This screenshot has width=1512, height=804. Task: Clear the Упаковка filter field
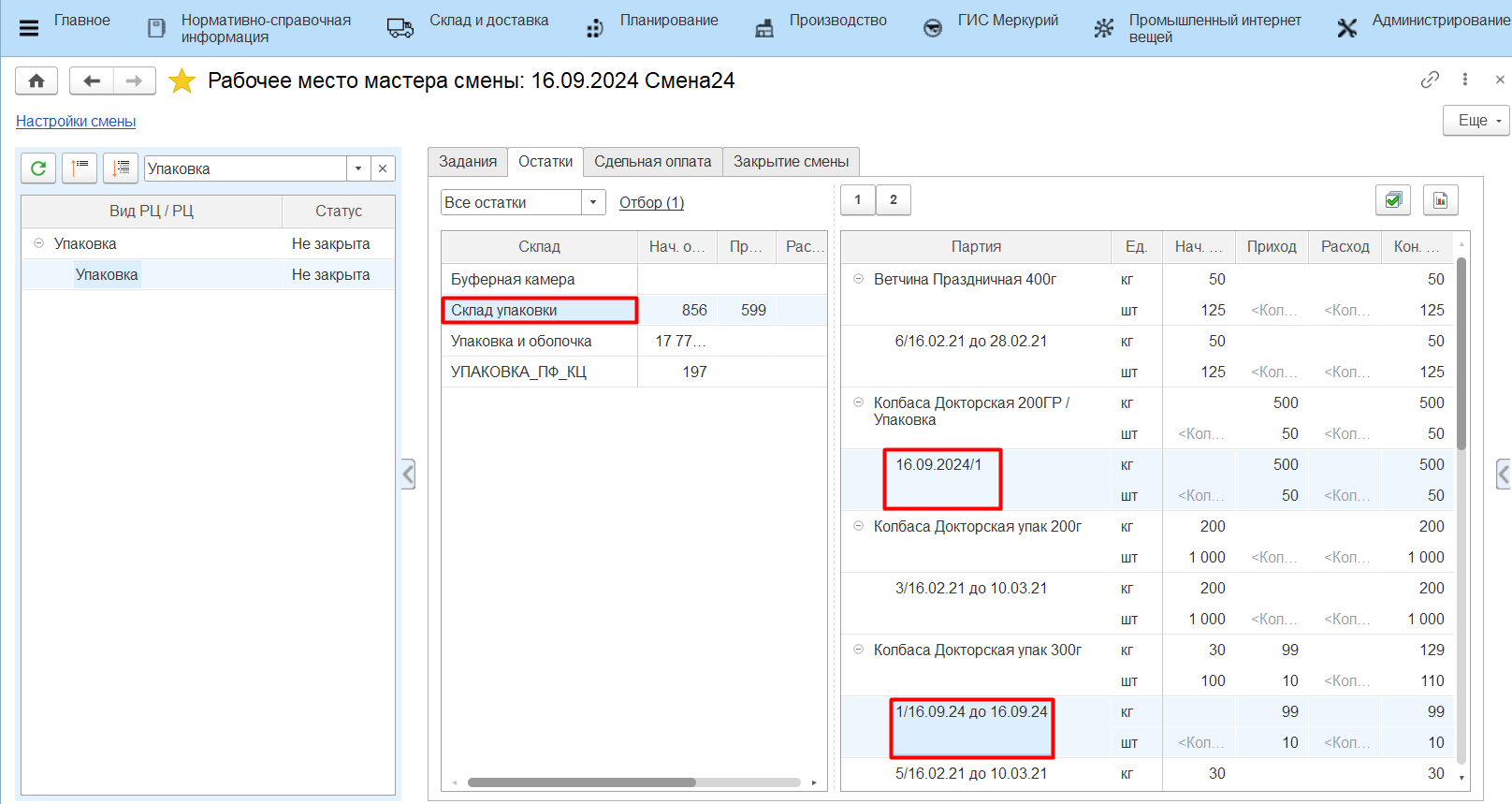[383, 168]
